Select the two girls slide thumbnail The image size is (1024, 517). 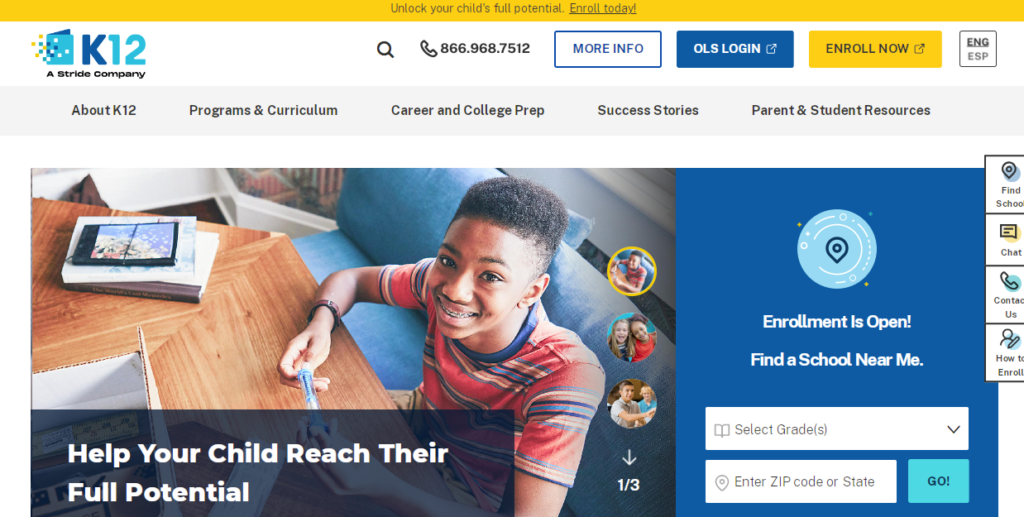coord(632,337)
